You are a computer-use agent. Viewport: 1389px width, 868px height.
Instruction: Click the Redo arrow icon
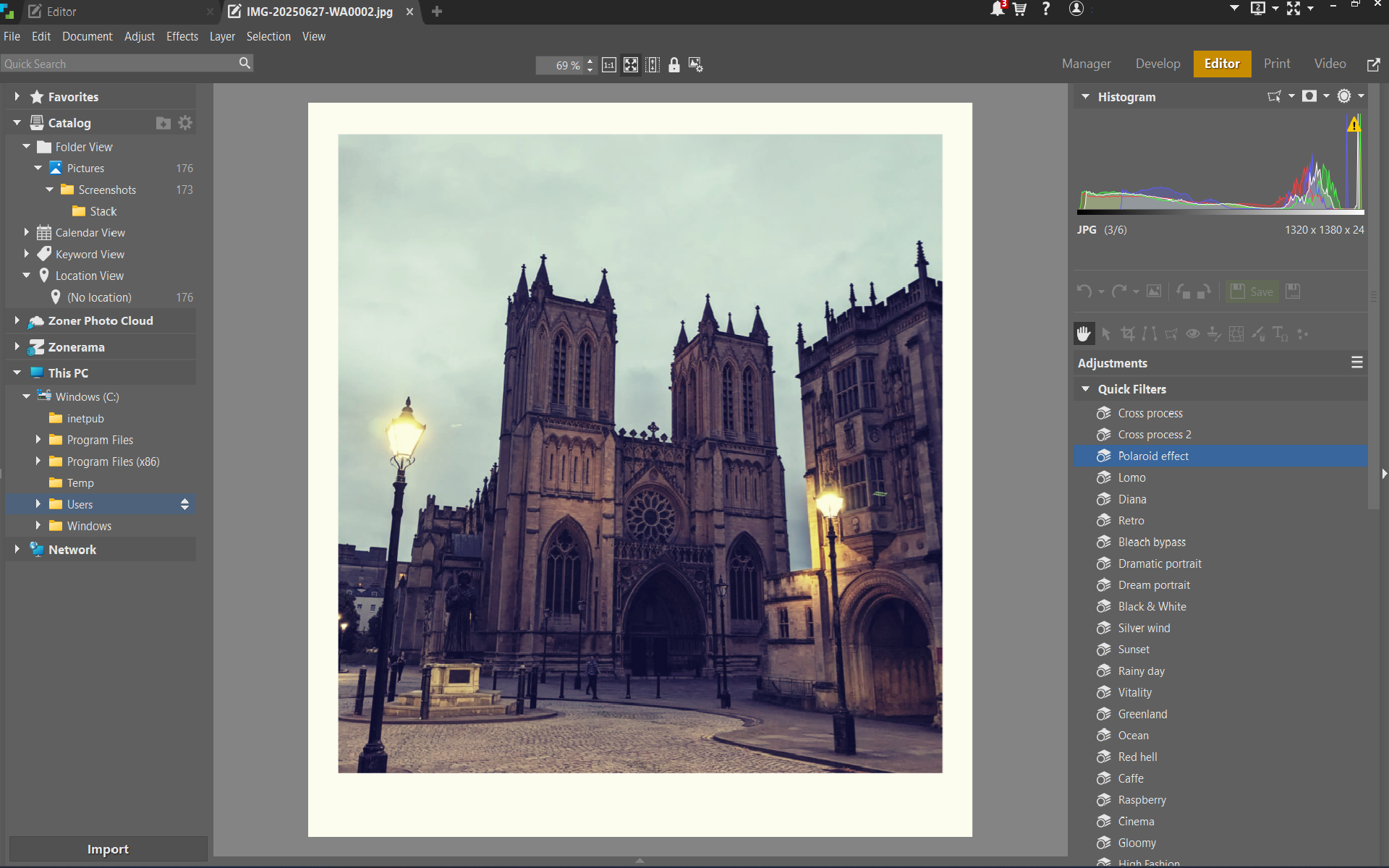1119,292
